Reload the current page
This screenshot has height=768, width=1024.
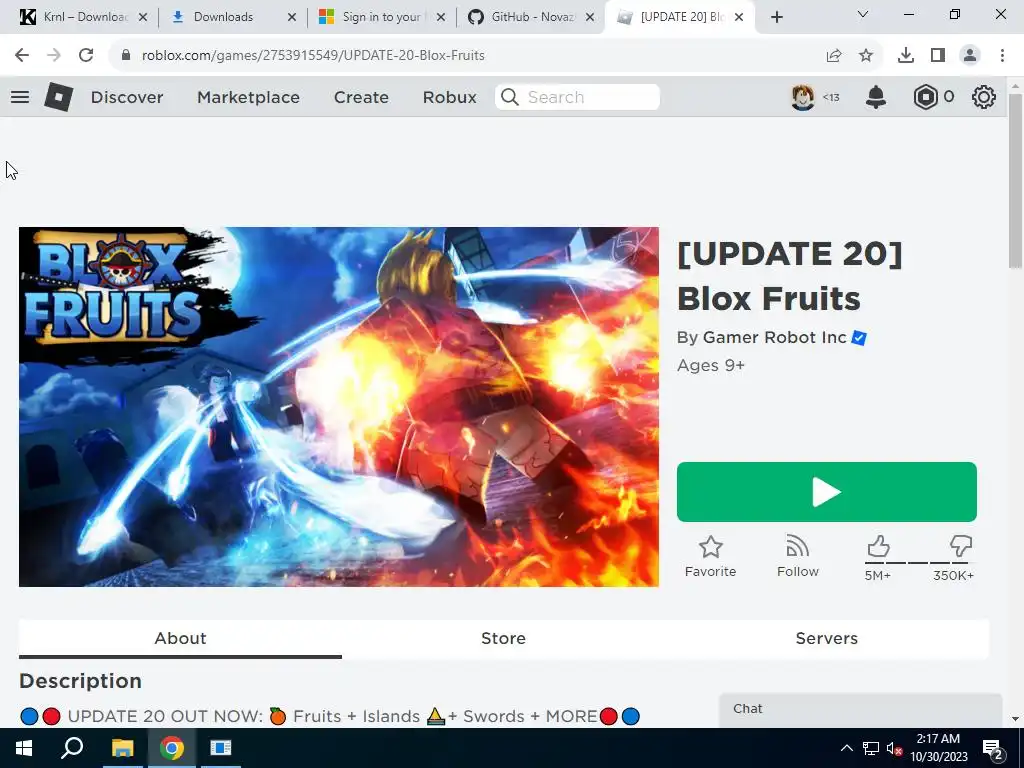pos(86,56)
